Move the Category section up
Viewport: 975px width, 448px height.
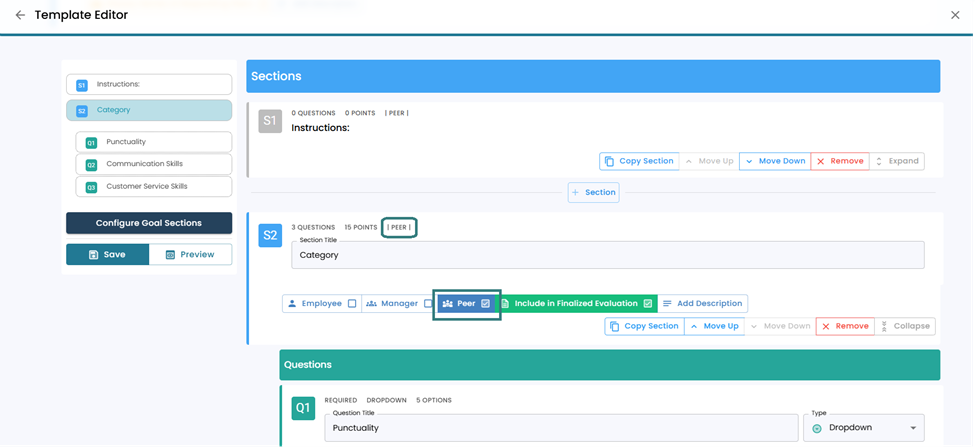(x=714, y=327)
